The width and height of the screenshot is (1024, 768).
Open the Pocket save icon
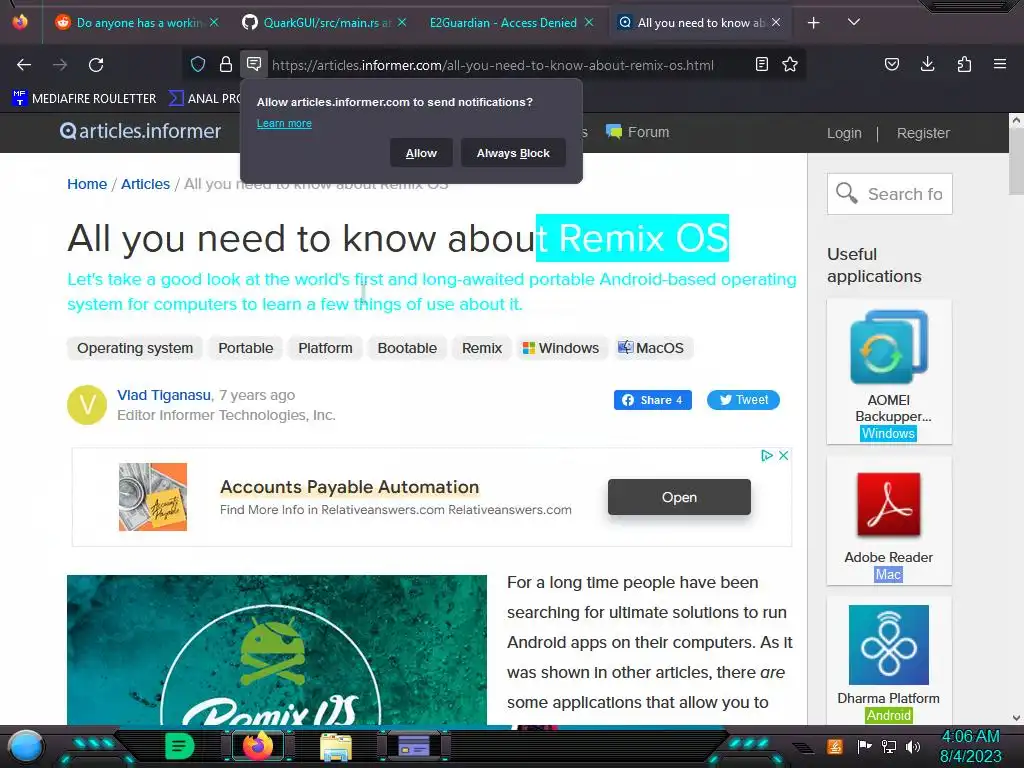coord(891,64)
